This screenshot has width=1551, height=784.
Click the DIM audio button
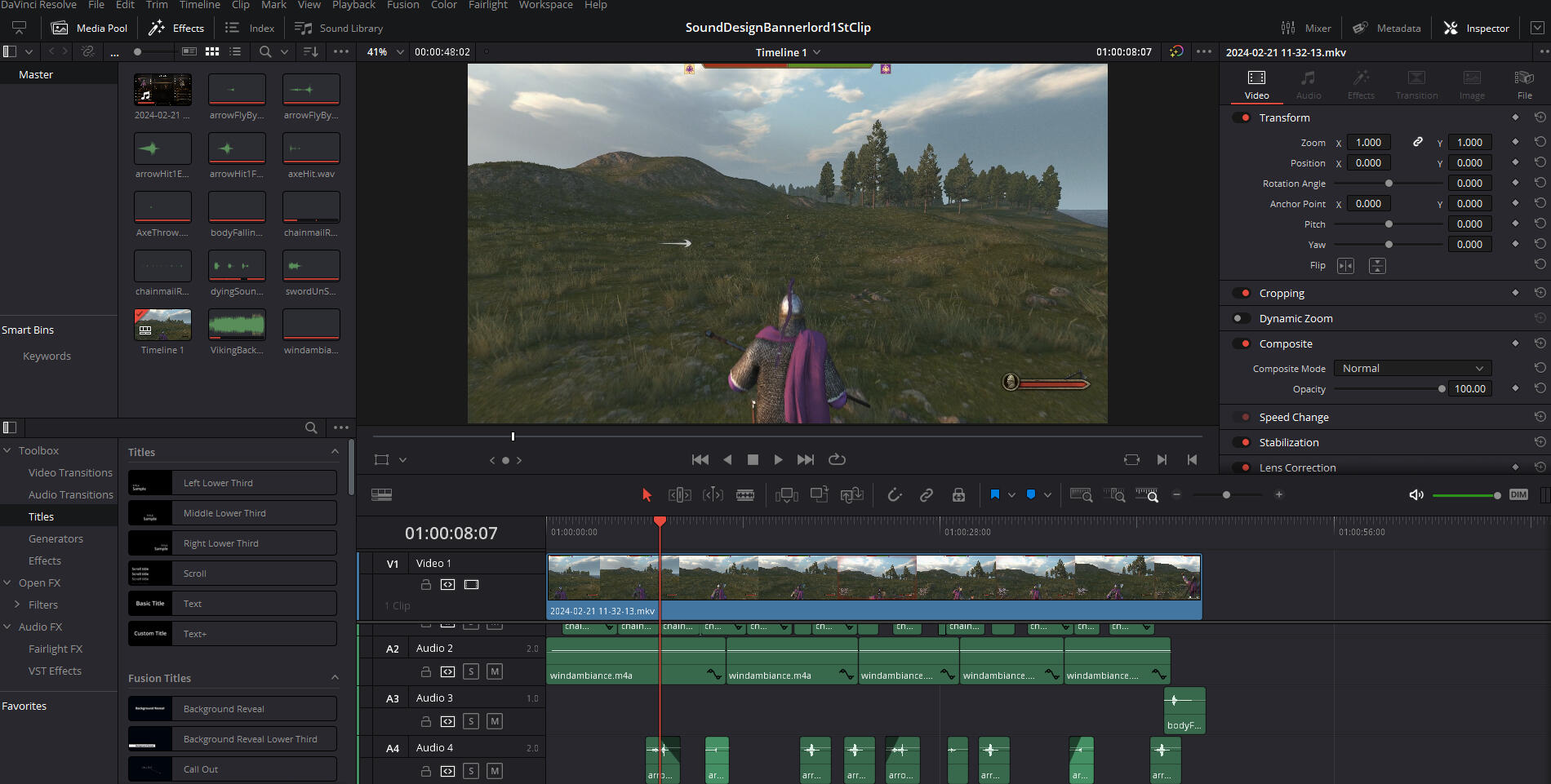click(x=1518, y=494)
